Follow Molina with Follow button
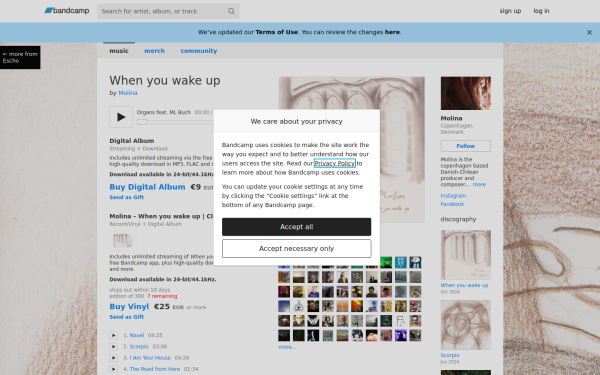This screenshot has height=375, width=600. [x=466, y=146]
